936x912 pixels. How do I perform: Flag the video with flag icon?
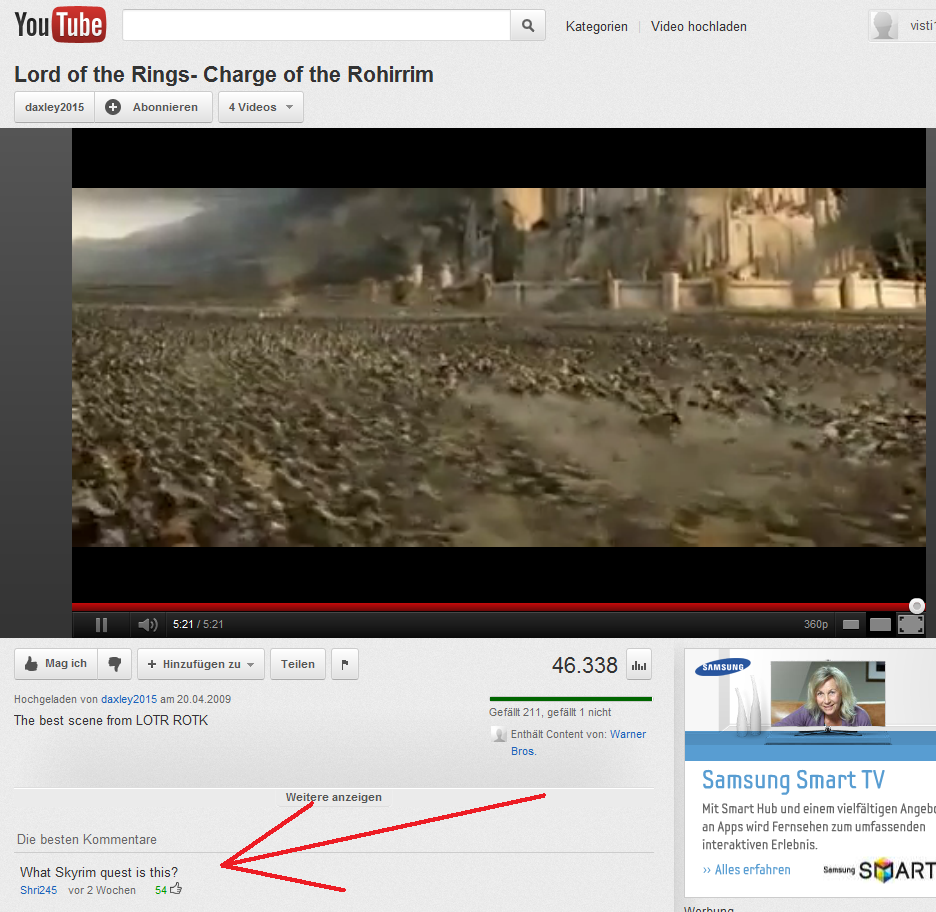click(x=344, y=664)
